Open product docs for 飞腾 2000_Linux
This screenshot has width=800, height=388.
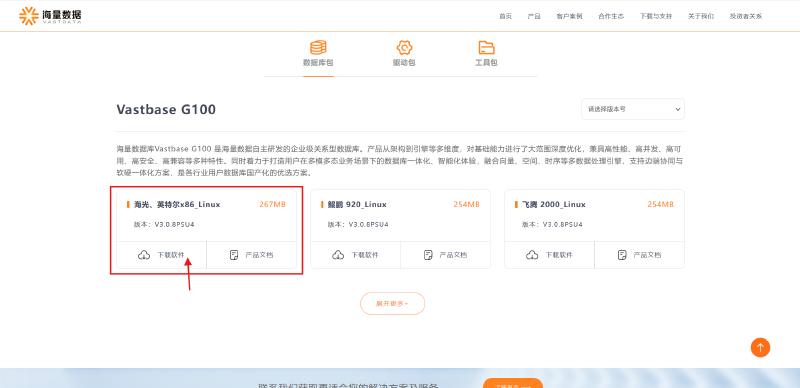pos(640,255)
